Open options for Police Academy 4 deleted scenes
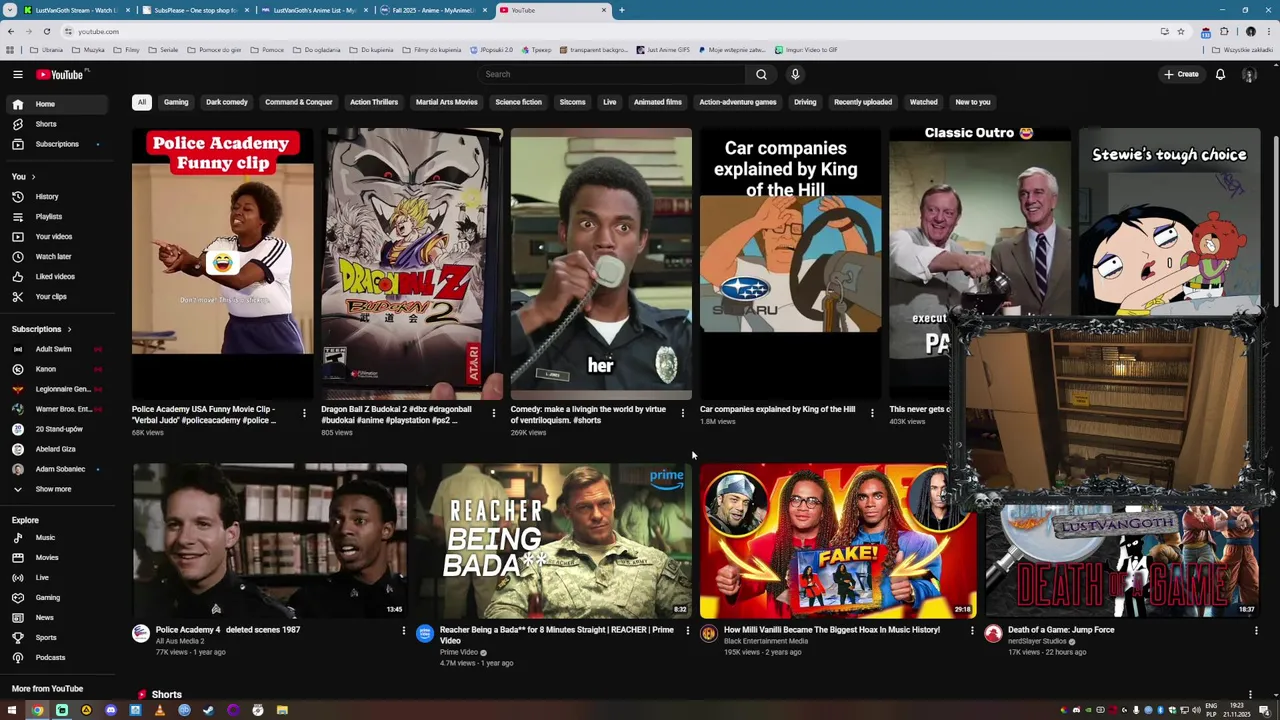Image resolution: width=1280 pixels, height=720 pixels. (x=403, y=630)
